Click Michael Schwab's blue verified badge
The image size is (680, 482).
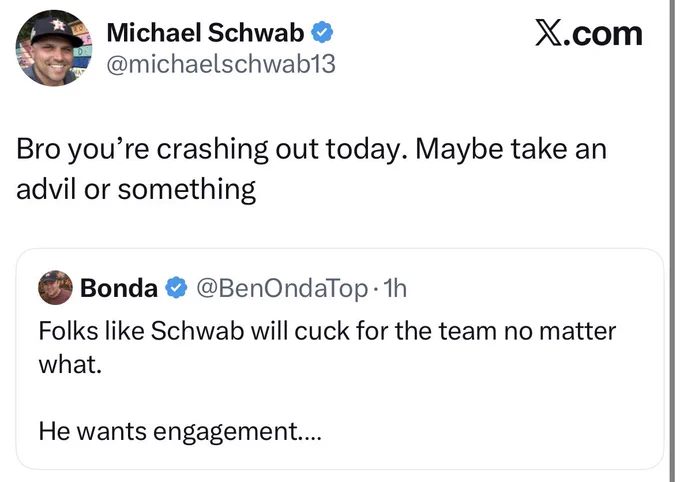click(x=322, y=32)
